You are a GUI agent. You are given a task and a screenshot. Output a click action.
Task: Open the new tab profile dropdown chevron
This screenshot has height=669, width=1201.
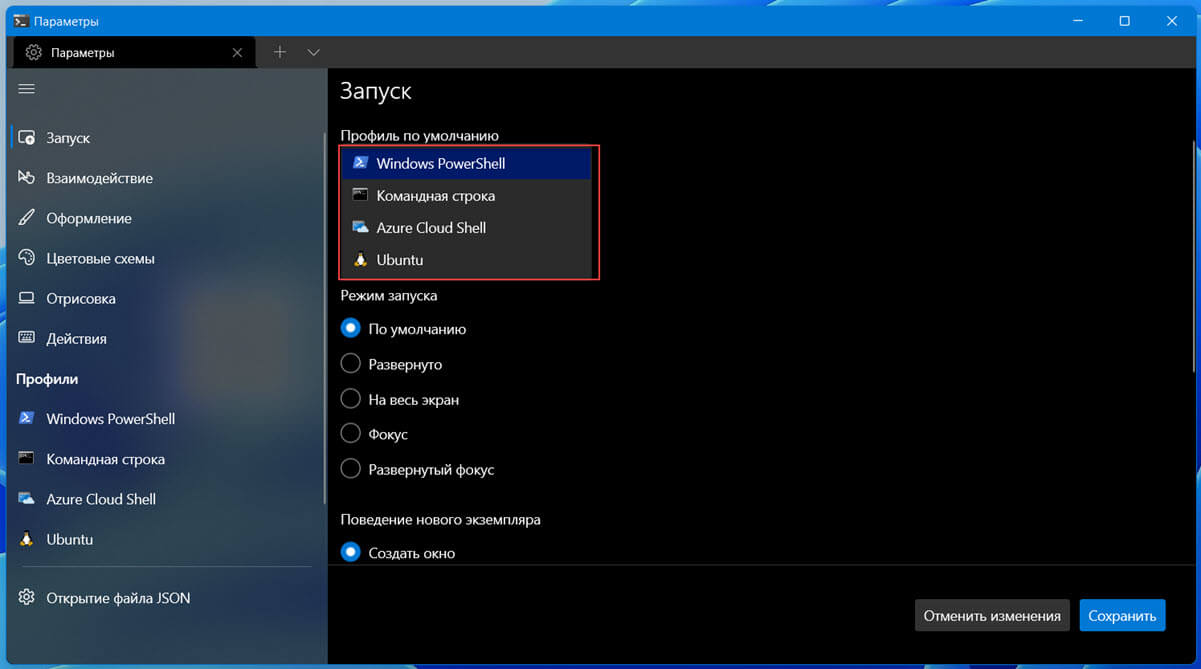point(314,52)
